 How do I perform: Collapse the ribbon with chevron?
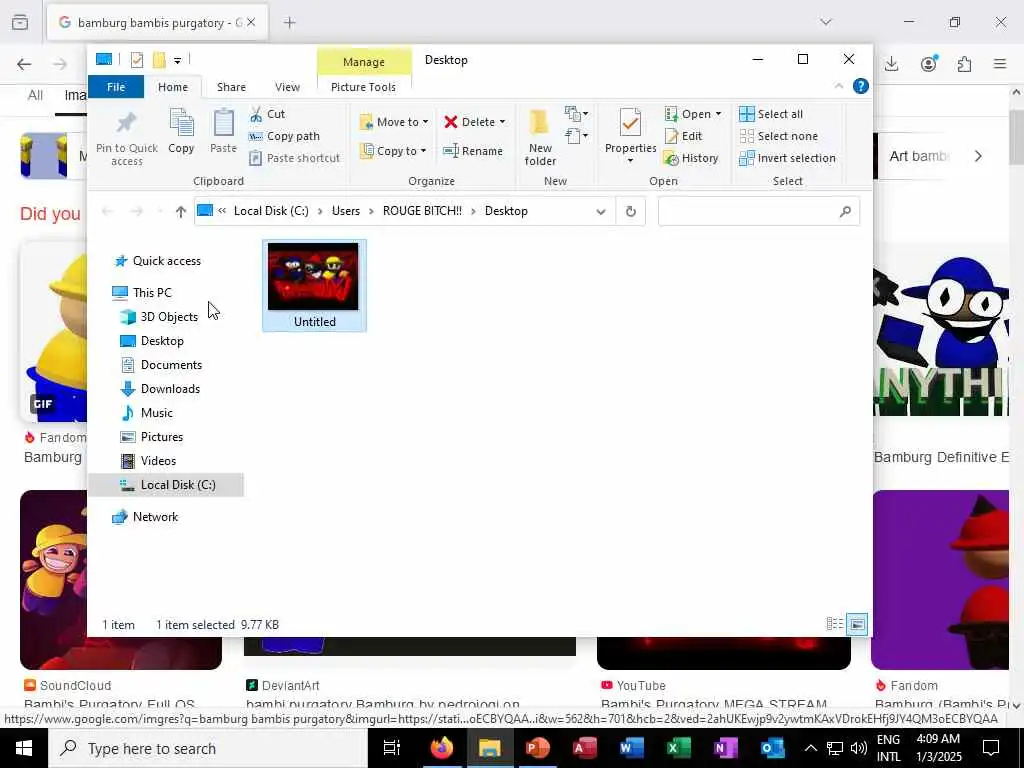[x=839, y=86]
